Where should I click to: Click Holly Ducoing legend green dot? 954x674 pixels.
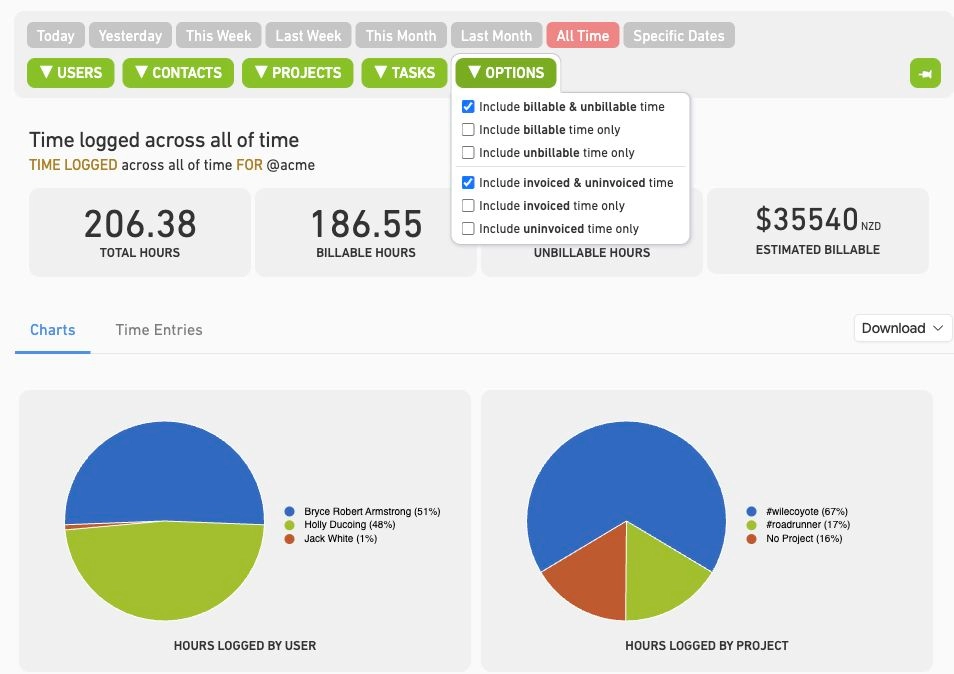click(x=290, y=525)
